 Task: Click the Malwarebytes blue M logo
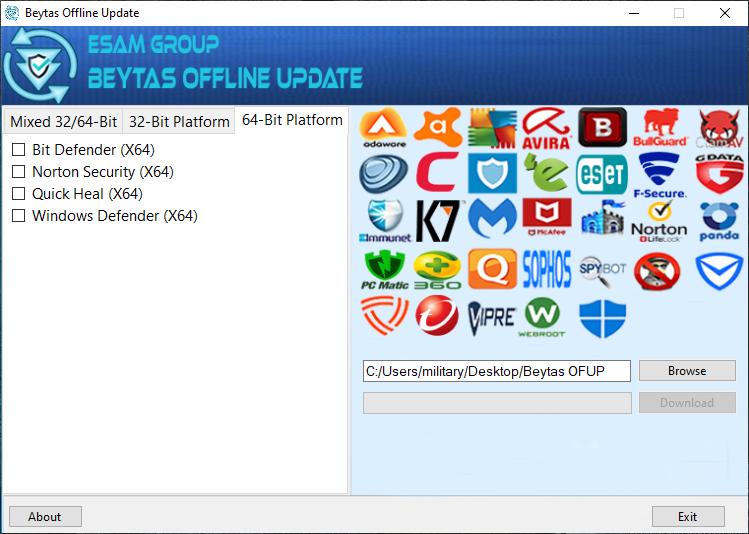pos(492,219)
